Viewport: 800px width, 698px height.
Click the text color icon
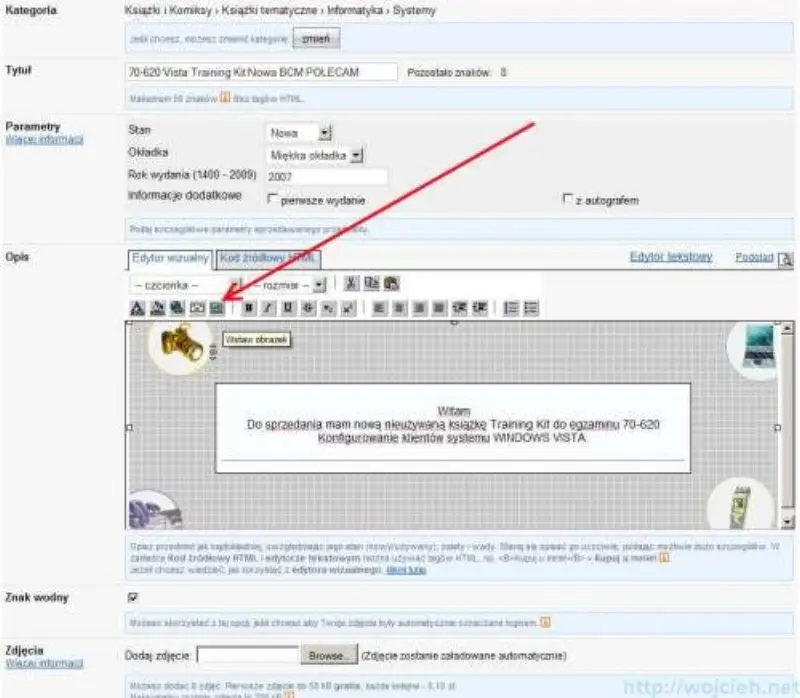pos(138,308)
